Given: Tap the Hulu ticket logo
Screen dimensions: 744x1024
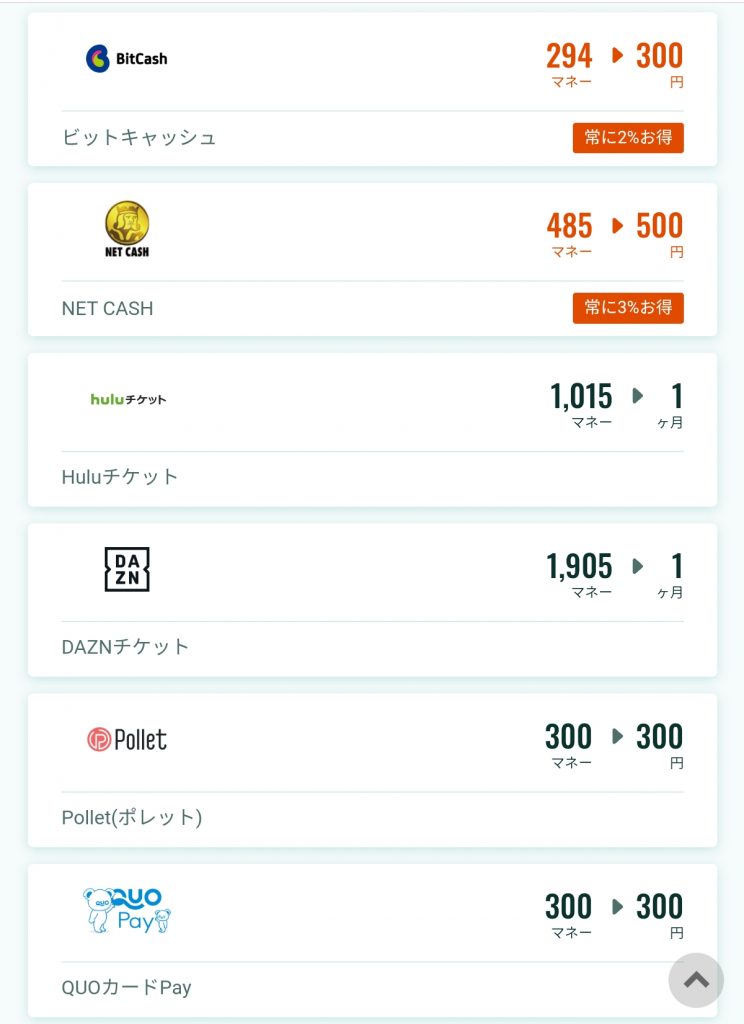Looking at the screenshot, I should pyautogui.click(x=128, y=399).
